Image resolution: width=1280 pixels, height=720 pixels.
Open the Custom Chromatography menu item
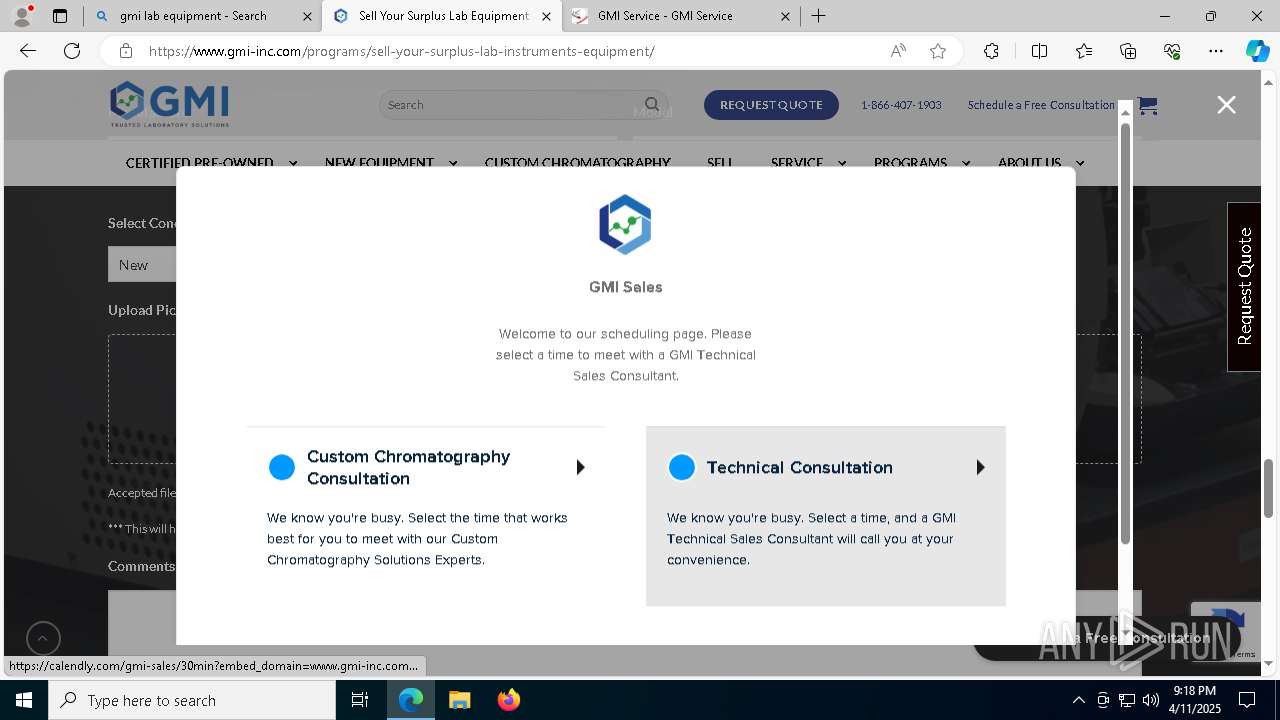(x=577, y=163)
